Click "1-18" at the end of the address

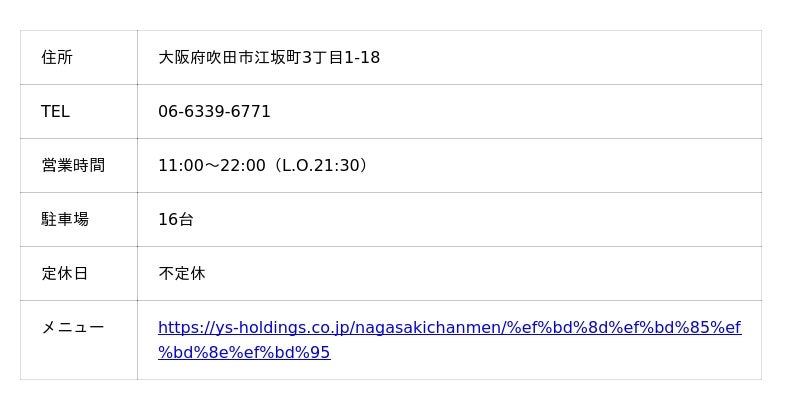click(362, 58)
